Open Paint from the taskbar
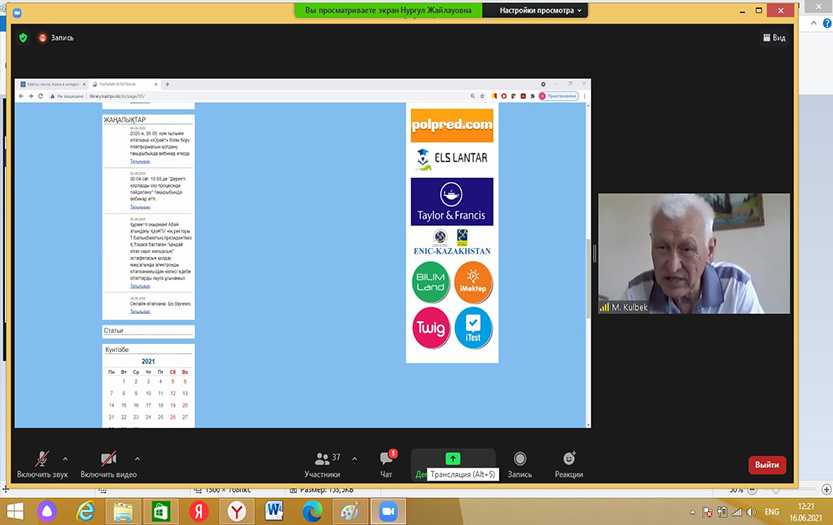The width and height of the screenshot is (833, 525). (350, 512)
